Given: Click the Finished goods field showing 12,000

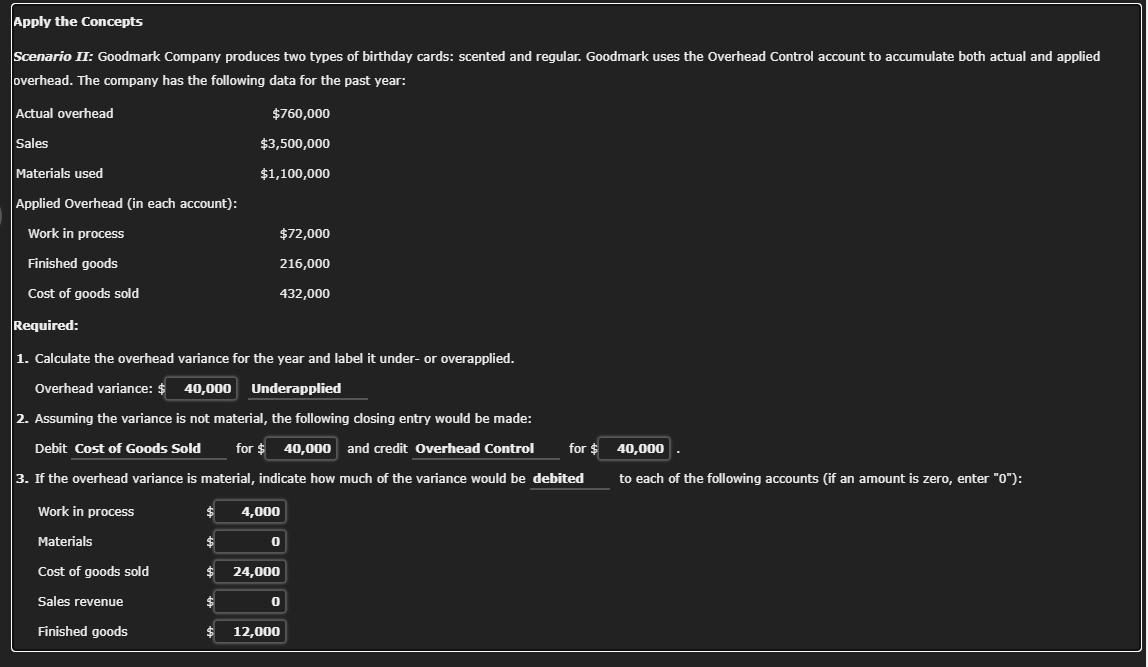Looking at the screenshot, I should [250, 631].
